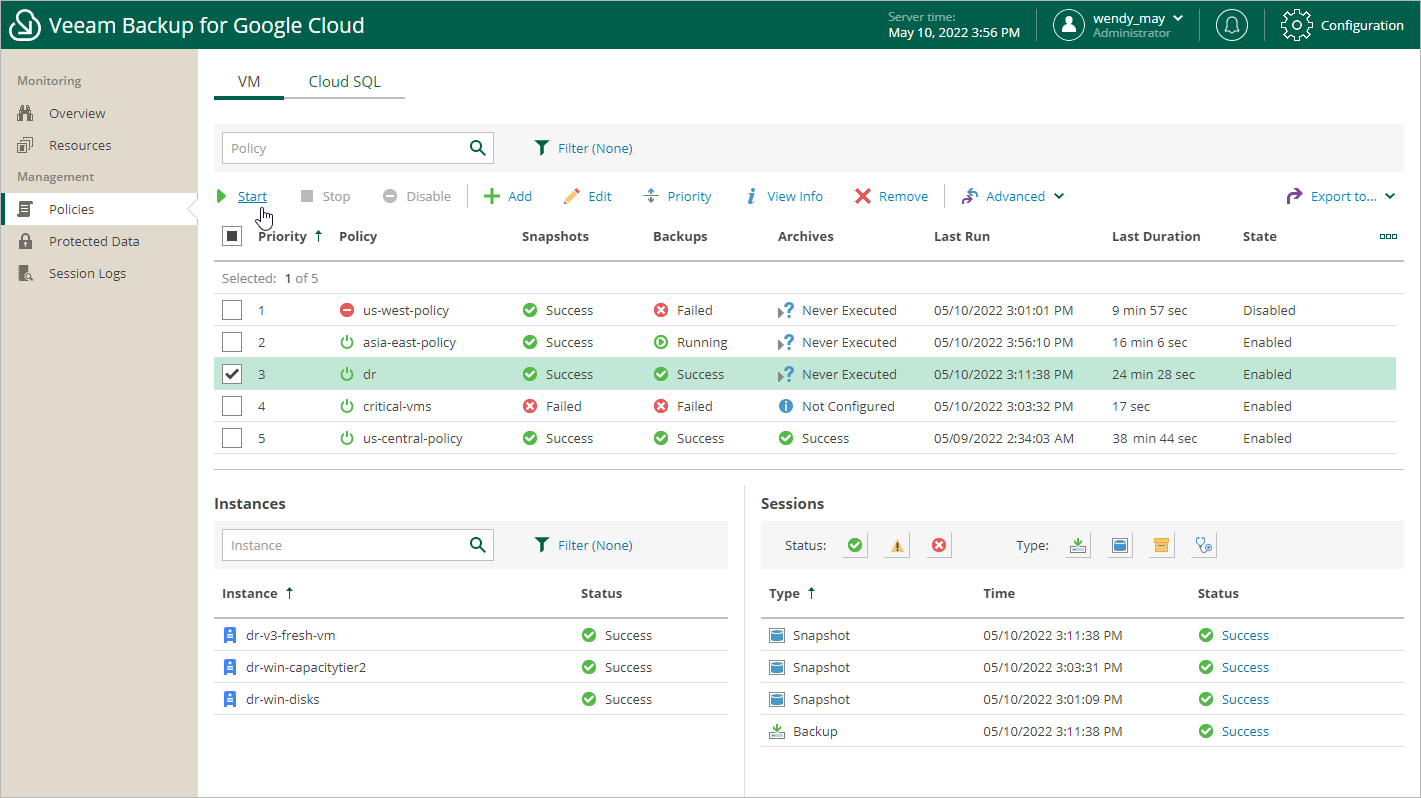This screenshot has height=798, width=1421.
Task: Click the Policy search magnifier icon
Action: 477,148
